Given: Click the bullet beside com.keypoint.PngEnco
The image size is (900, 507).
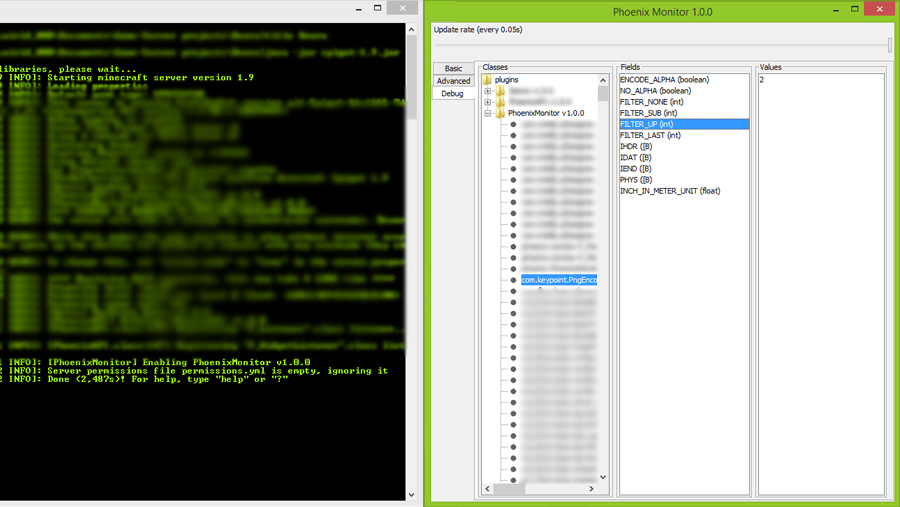Looking at the screenshot, I should pyautogui.click(x=513, y=280).
